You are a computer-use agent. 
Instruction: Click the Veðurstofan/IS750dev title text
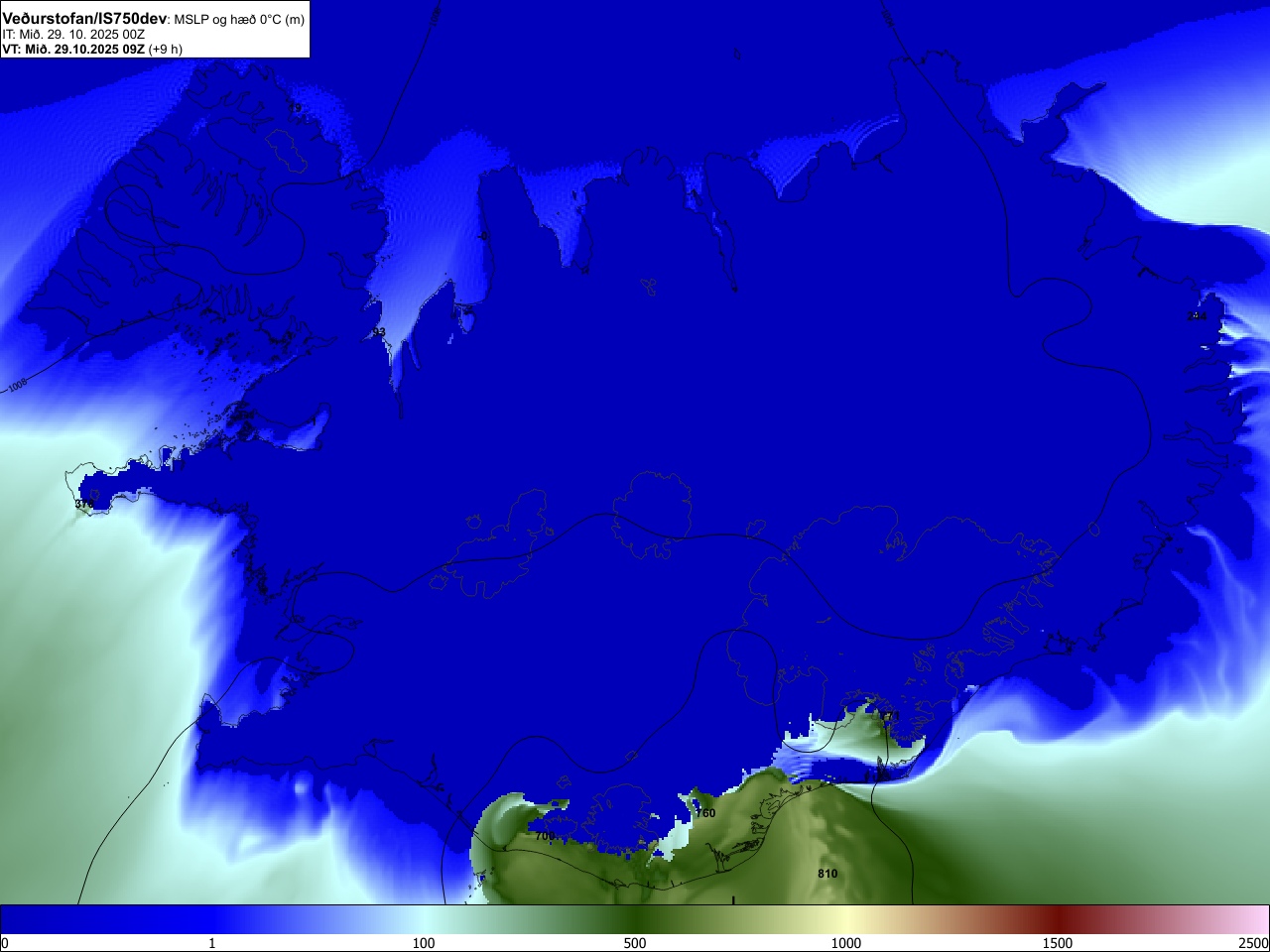(84, 19)
